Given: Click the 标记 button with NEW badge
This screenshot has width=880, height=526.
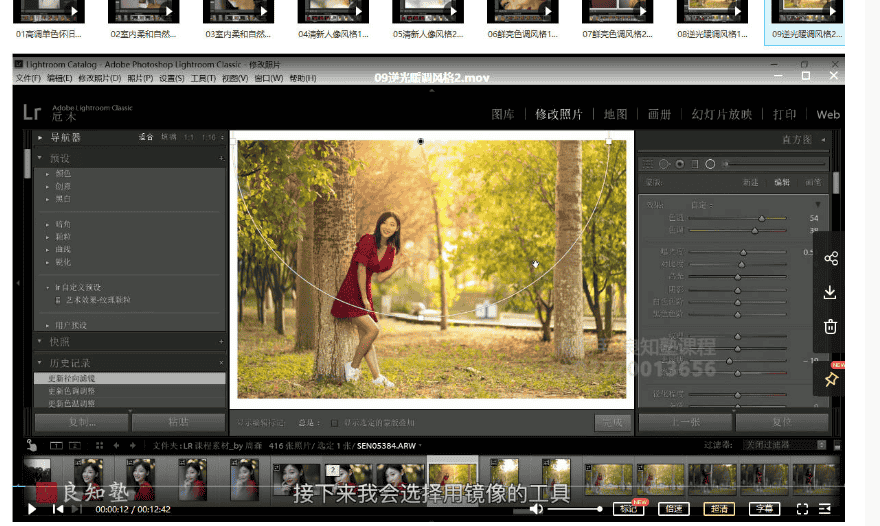Looking at the screenshot, I should [628, 509].
